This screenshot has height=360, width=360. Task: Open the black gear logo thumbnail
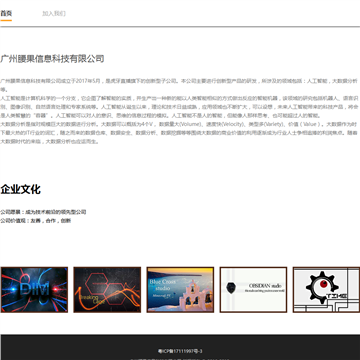pyautogui.click(x=326, y=290)
